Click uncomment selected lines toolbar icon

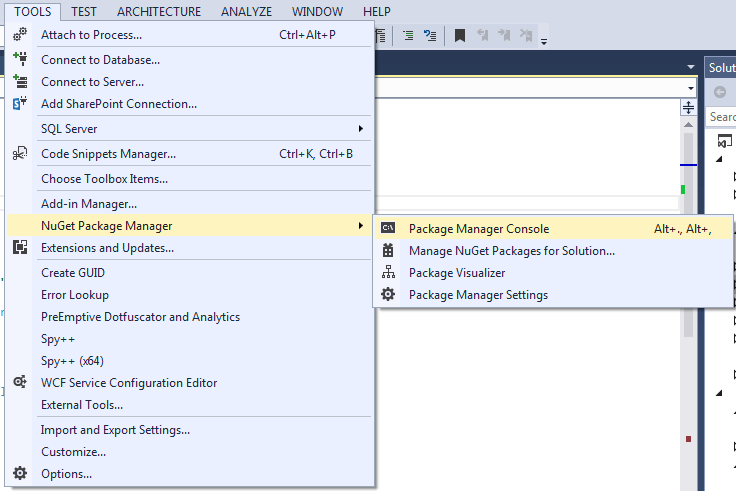point(430,35)
